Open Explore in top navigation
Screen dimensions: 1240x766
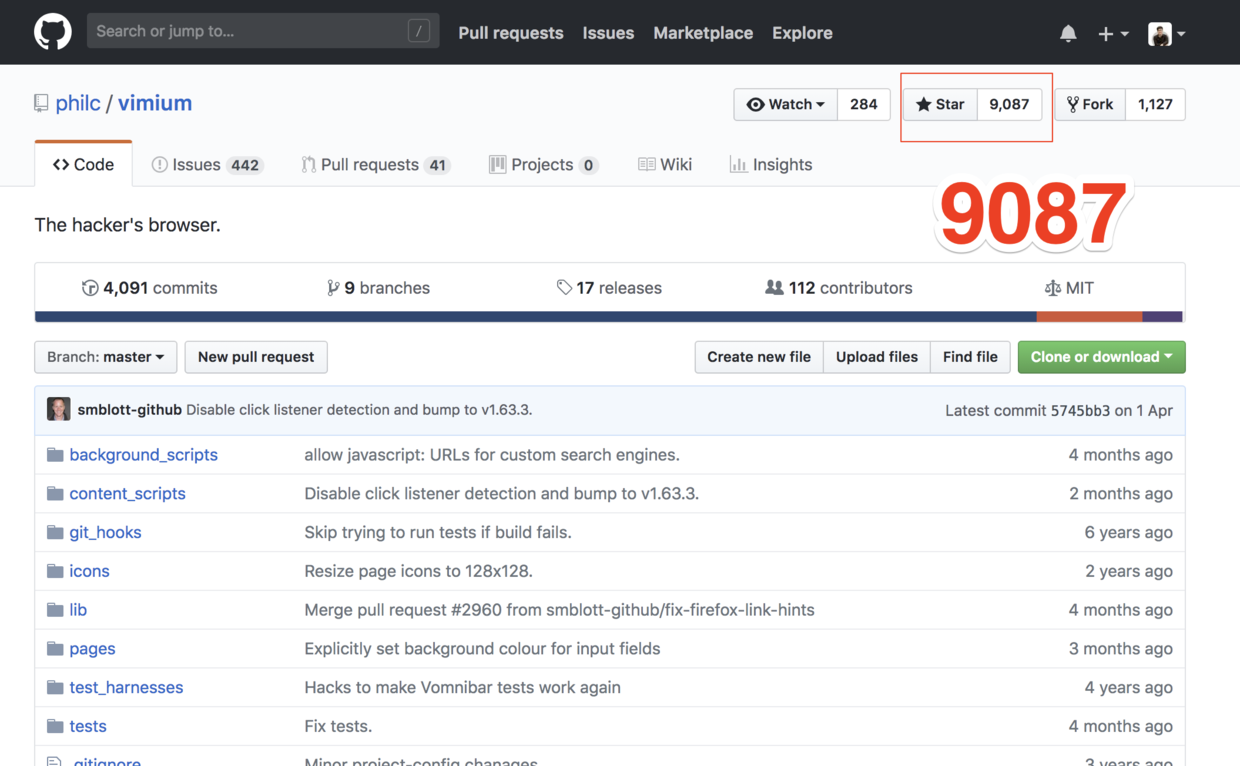tap(802, 33)
